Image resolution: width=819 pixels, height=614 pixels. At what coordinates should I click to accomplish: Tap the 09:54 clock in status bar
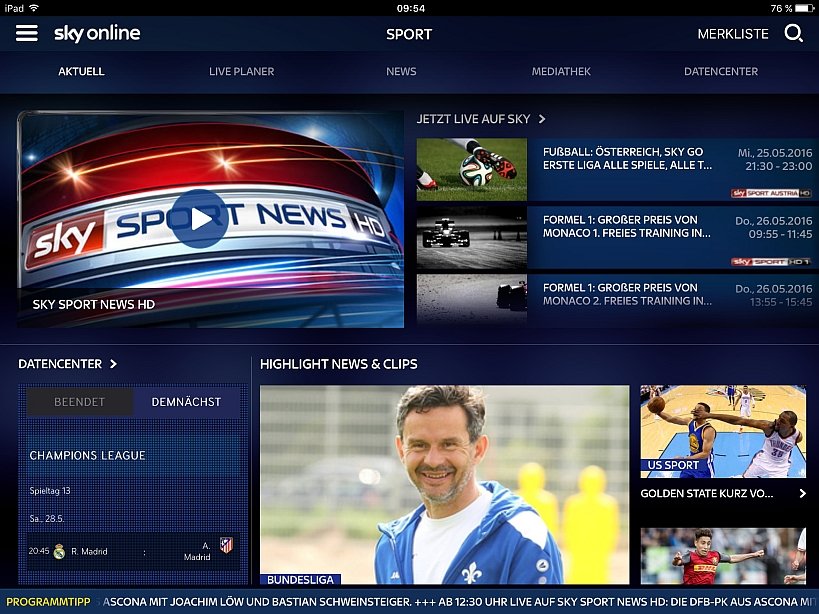click(x=411, y=8)
